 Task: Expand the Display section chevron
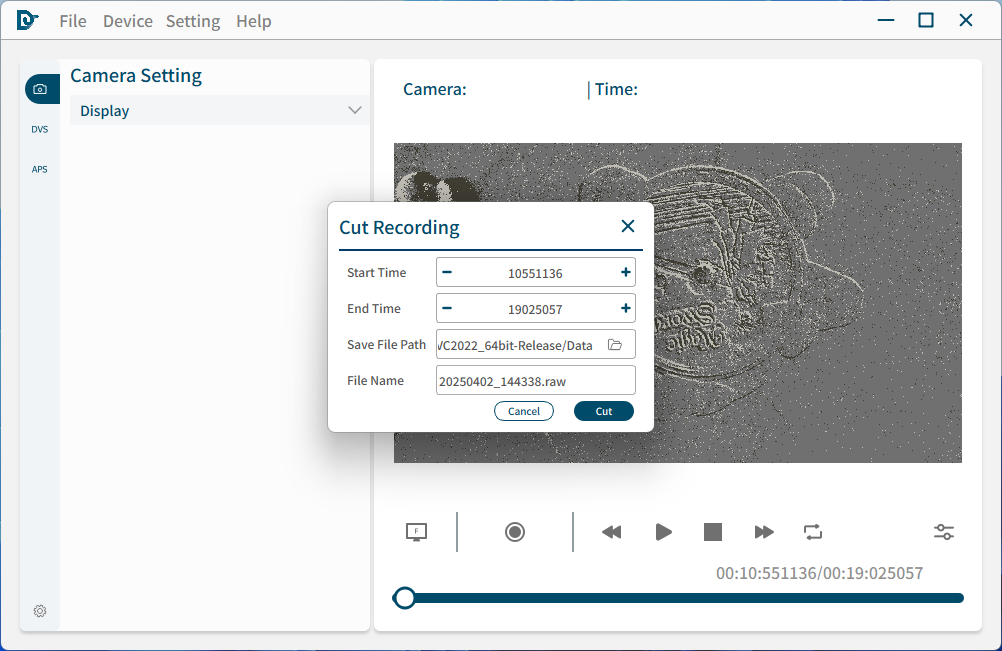click(354, 110)
